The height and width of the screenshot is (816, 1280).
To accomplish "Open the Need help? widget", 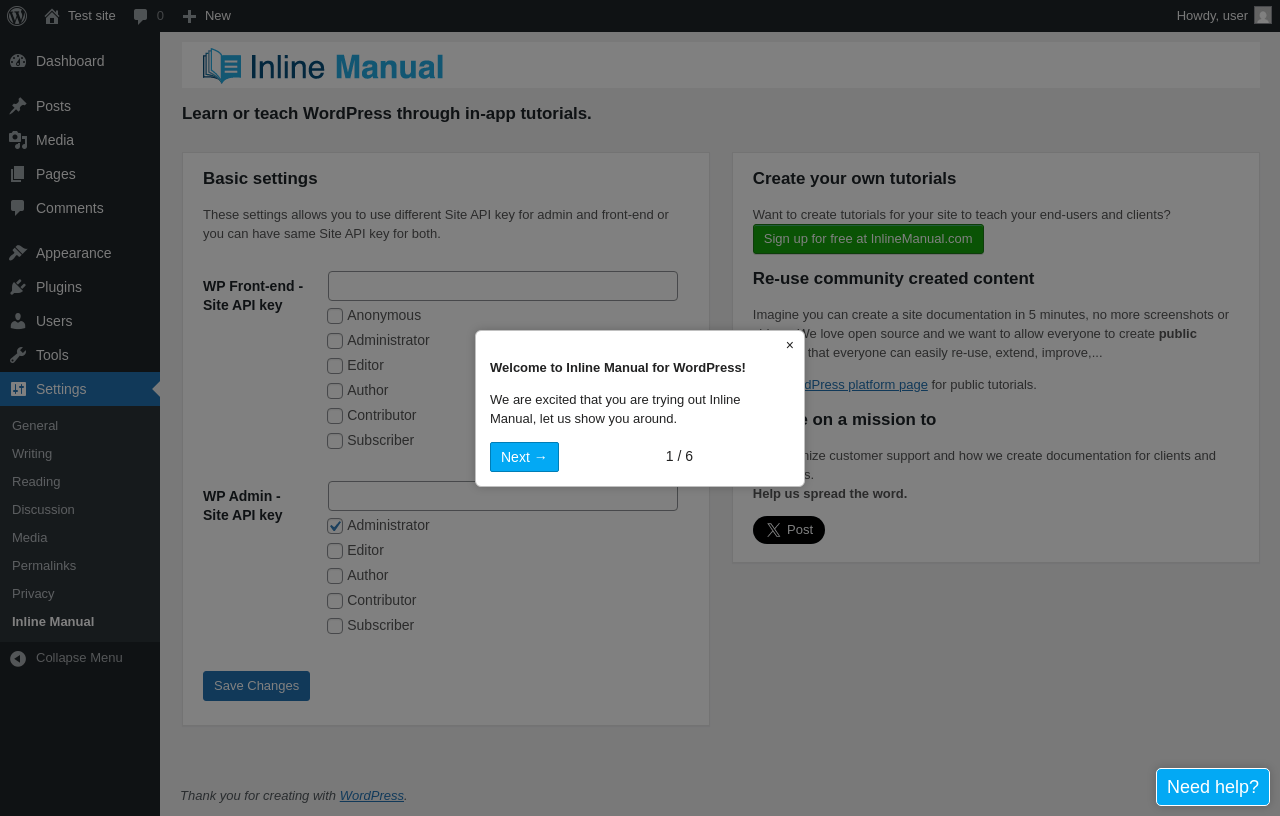I will click(1213, 787).
